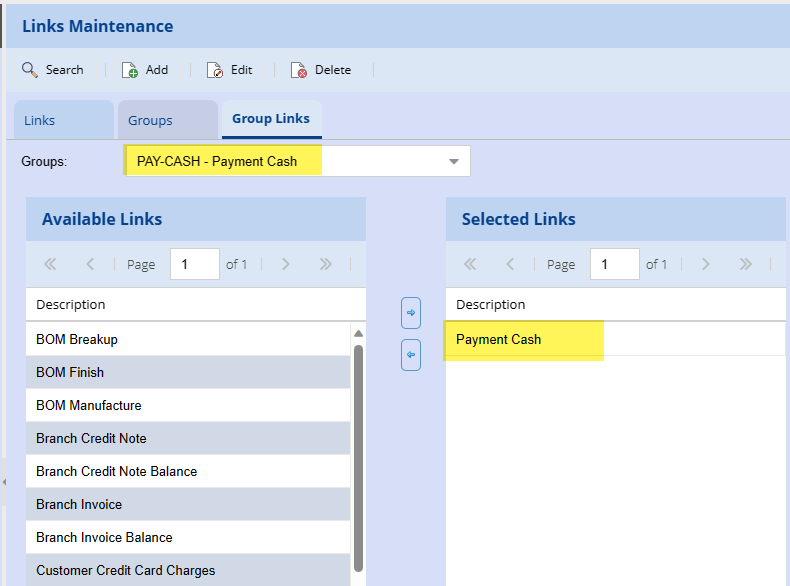Click the Edit pencil icon
The width and height of the screenshot is (790, 586).
215,70
